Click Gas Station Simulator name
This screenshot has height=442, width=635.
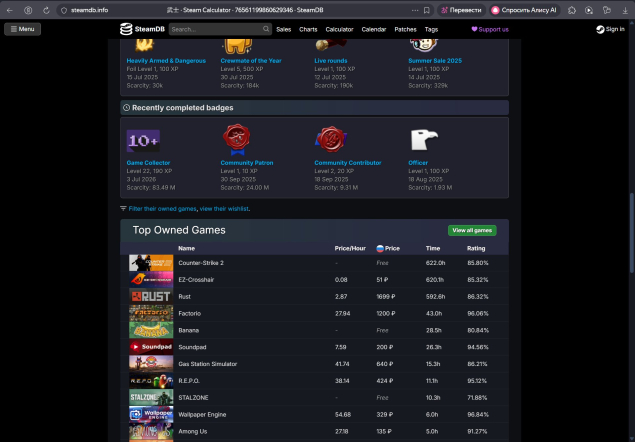[207, 364]
